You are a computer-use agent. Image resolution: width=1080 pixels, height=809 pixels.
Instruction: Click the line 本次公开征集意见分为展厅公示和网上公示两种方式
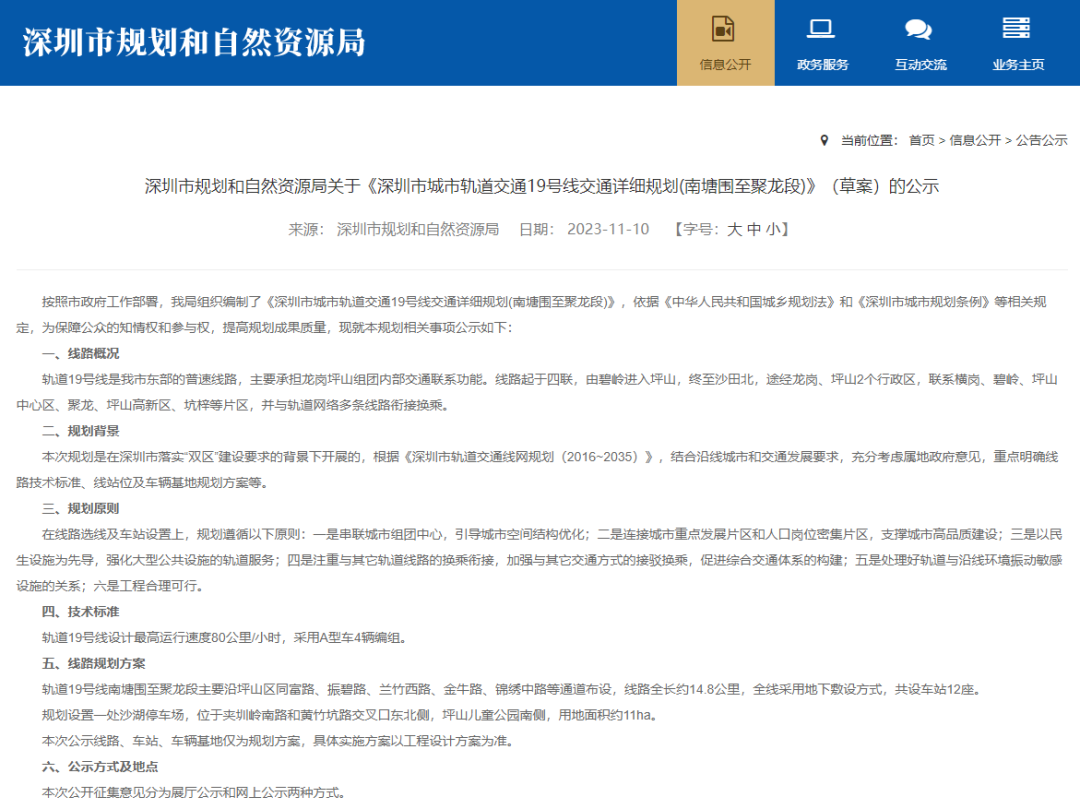[x=194, y=793]
